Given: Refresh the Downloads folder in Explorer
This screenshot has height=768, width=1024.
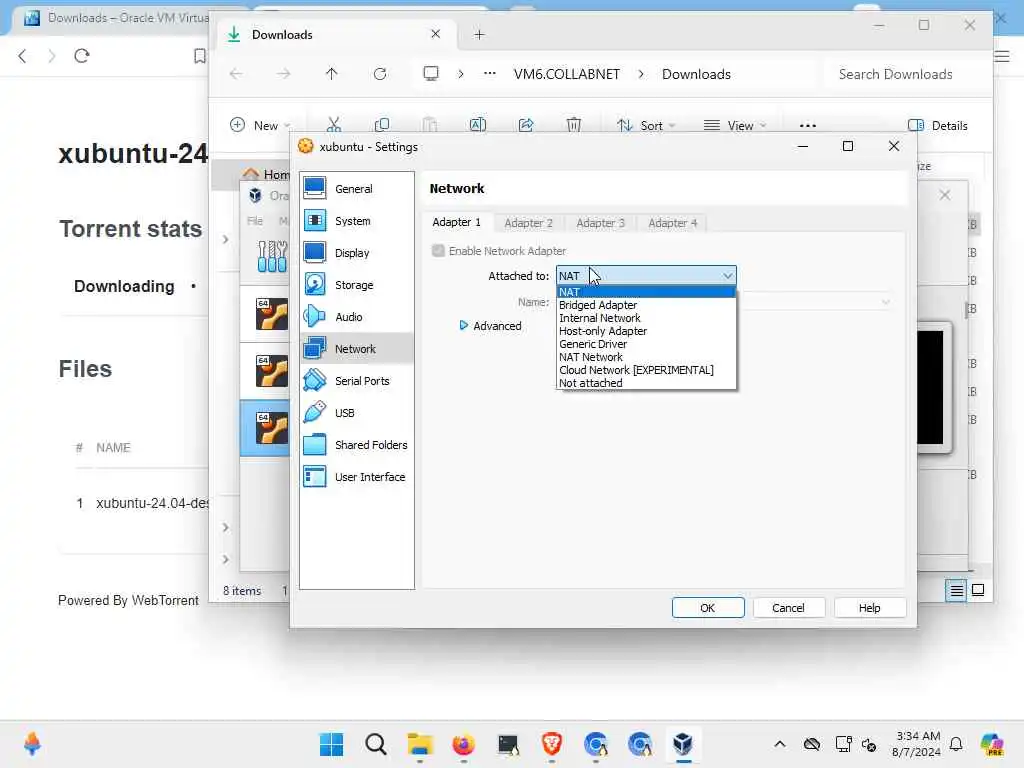Looking at the screenshot, I should tap(380, 74).
